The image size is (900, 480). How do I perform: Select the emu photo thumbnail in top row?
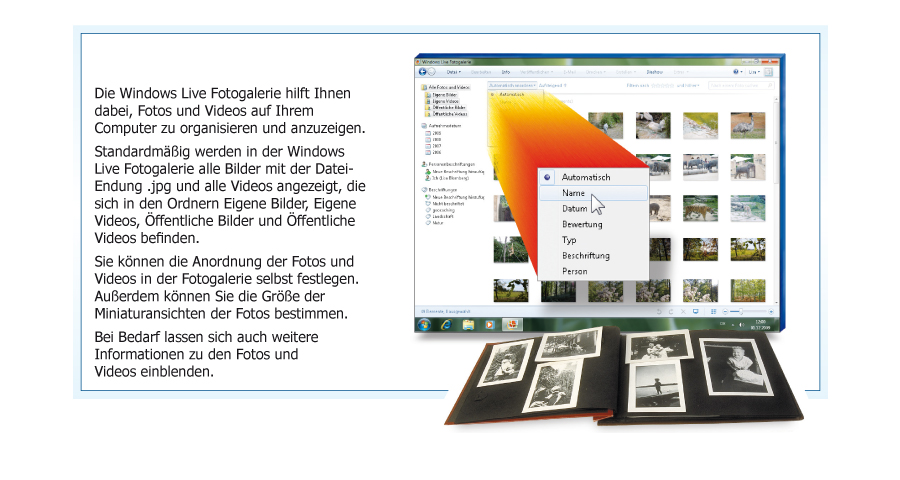coord(746,123)
